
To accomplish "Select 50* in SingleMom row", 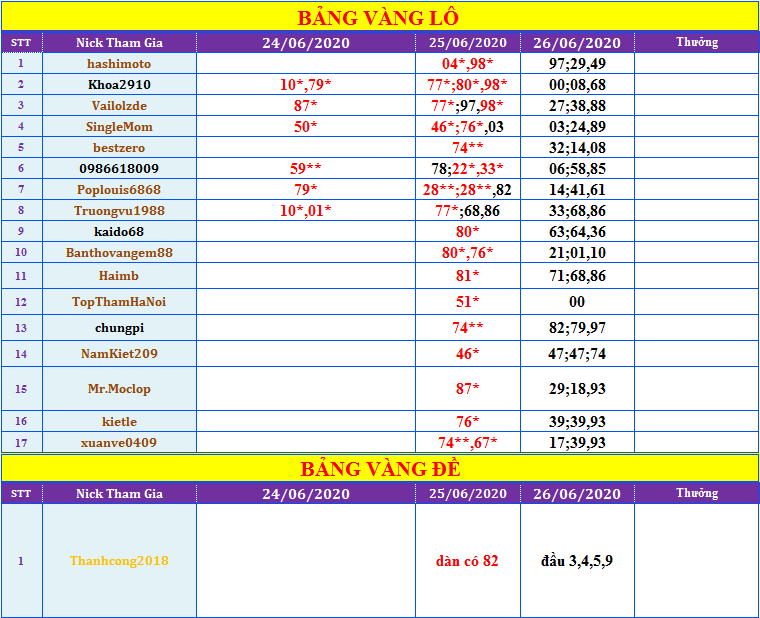I will click(306, 127).
